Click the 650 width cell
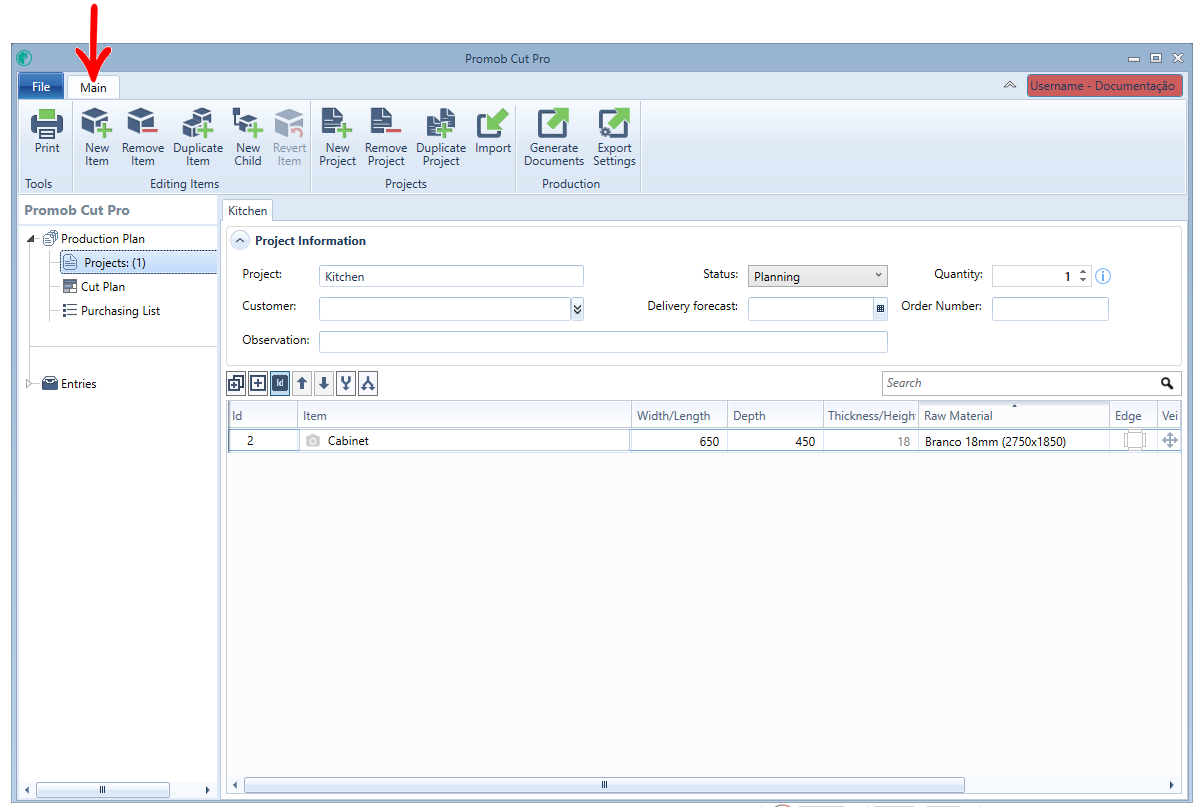The image size is (1204, 811). point(677,441)
